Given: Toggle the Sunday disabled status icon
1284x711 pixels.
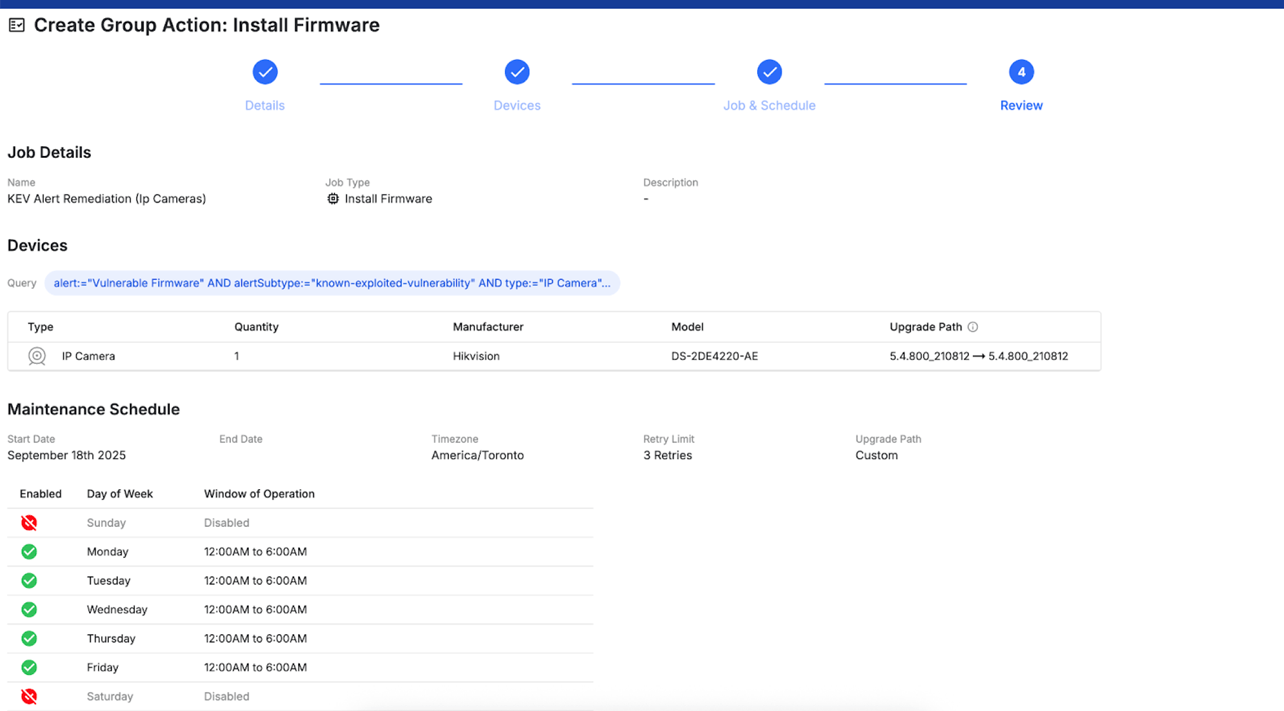Looking at the screenshot, I should pos(29,523).
